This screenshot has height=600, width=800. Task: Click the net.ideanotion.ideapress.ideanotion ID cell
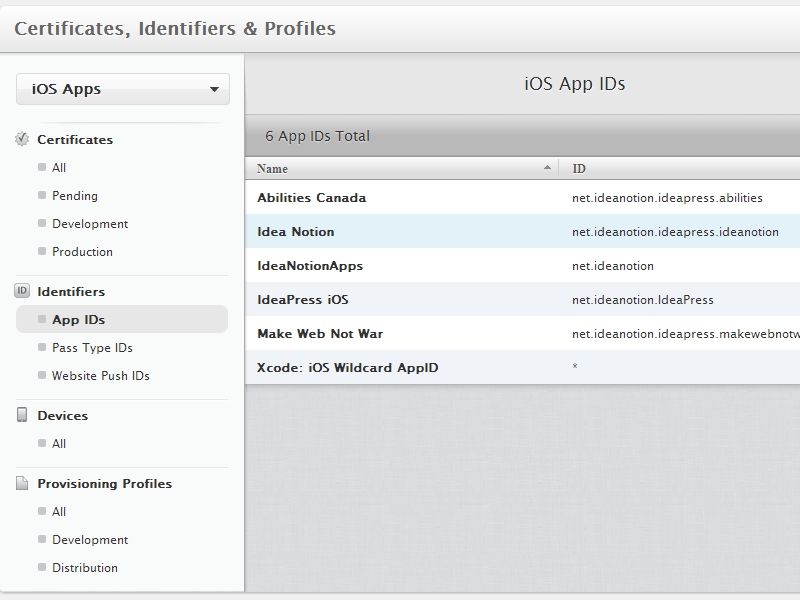pyautogui.click(x=676, y=232)
